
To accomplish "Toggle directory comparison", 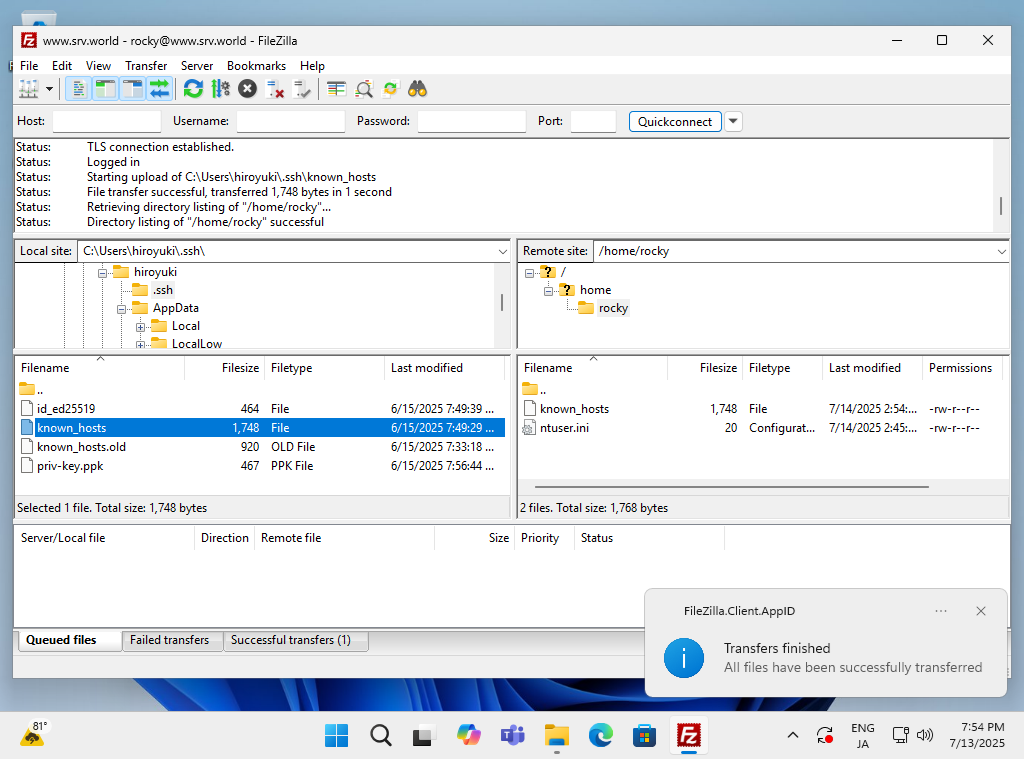I will (364, 89).
